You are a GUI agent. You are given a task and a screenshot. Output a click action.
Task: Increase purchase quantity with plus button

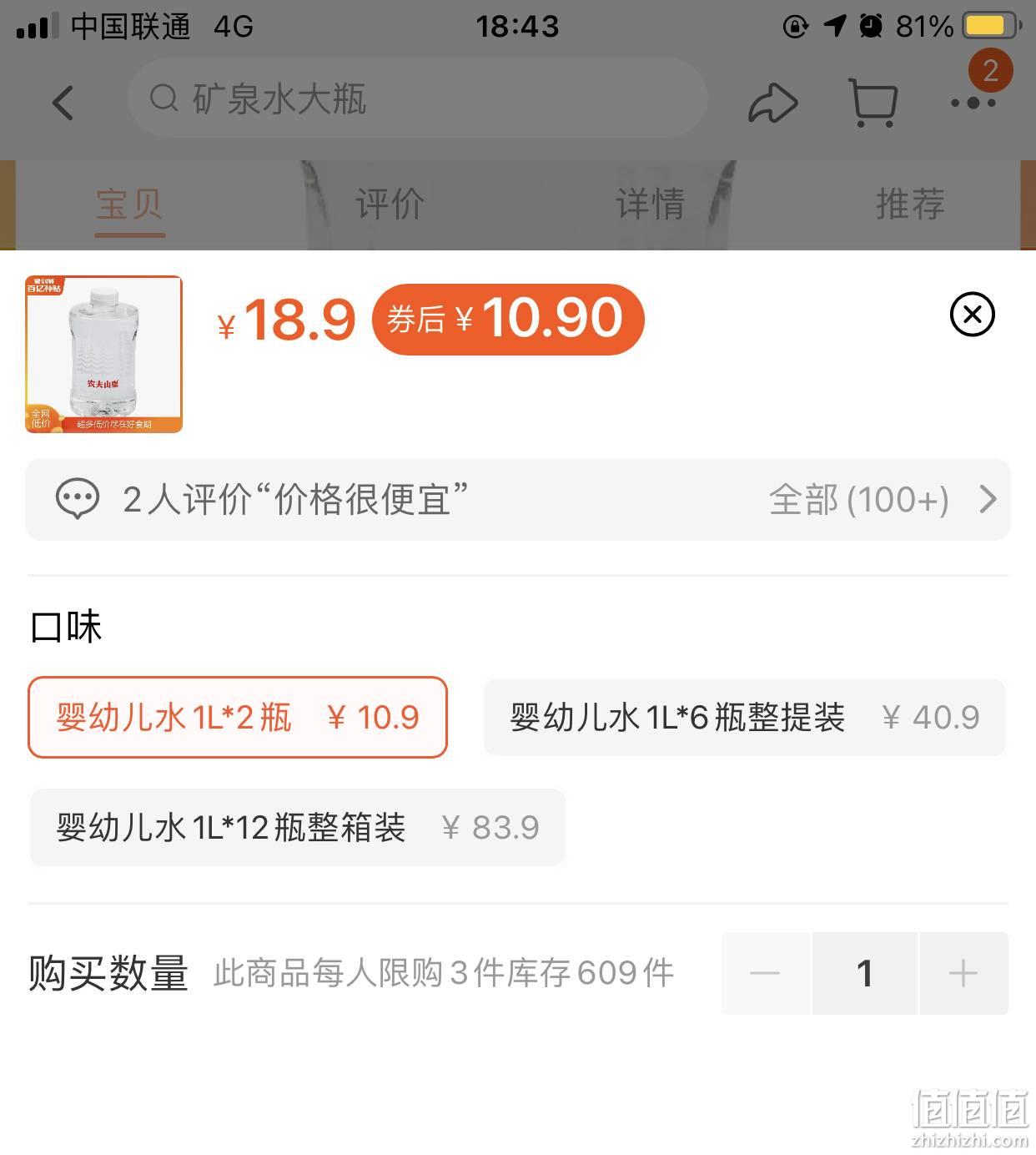coord(963,973)
